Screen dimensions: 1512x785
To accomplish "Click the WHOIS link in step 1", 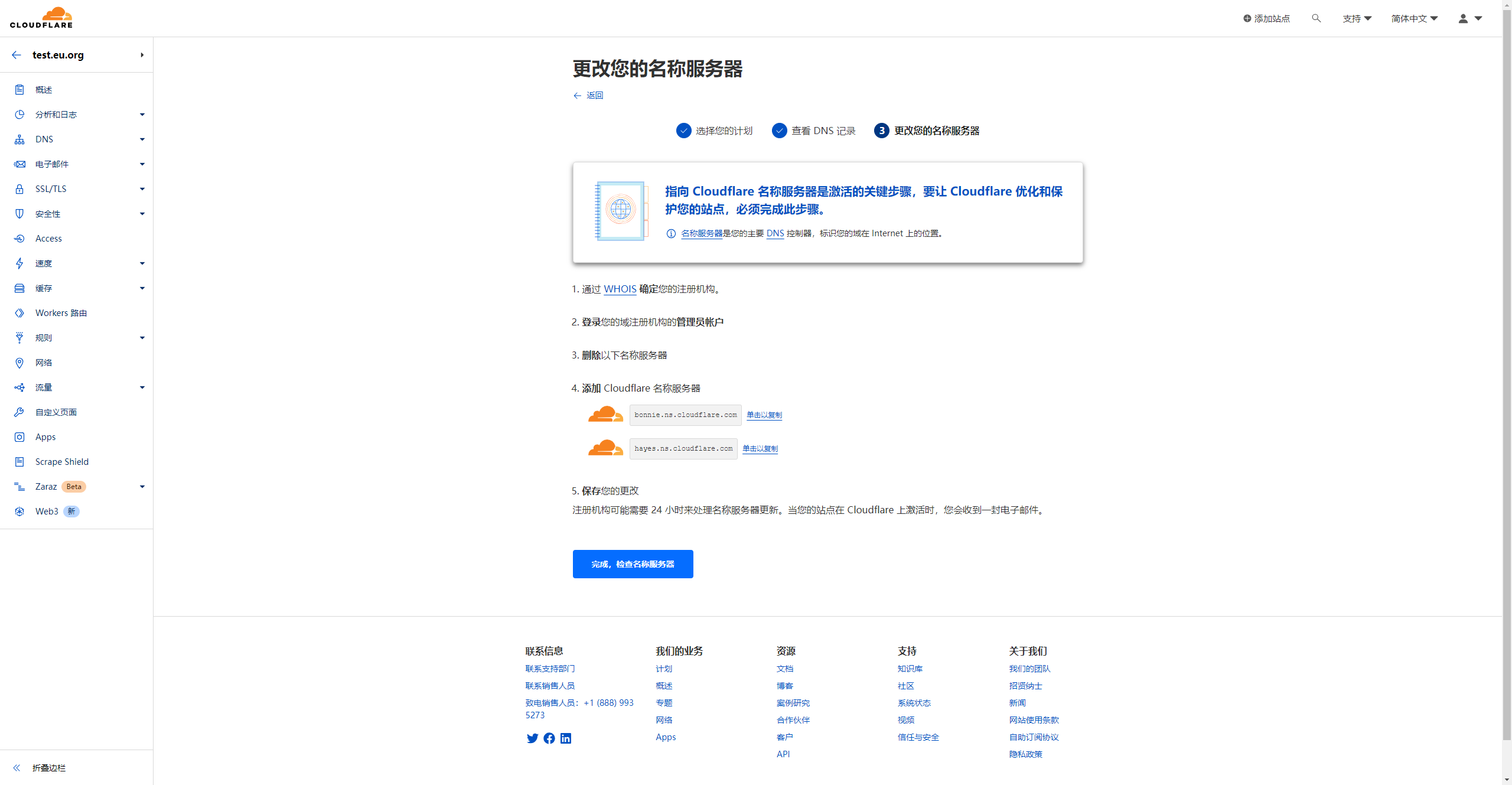I will (620, 289).
